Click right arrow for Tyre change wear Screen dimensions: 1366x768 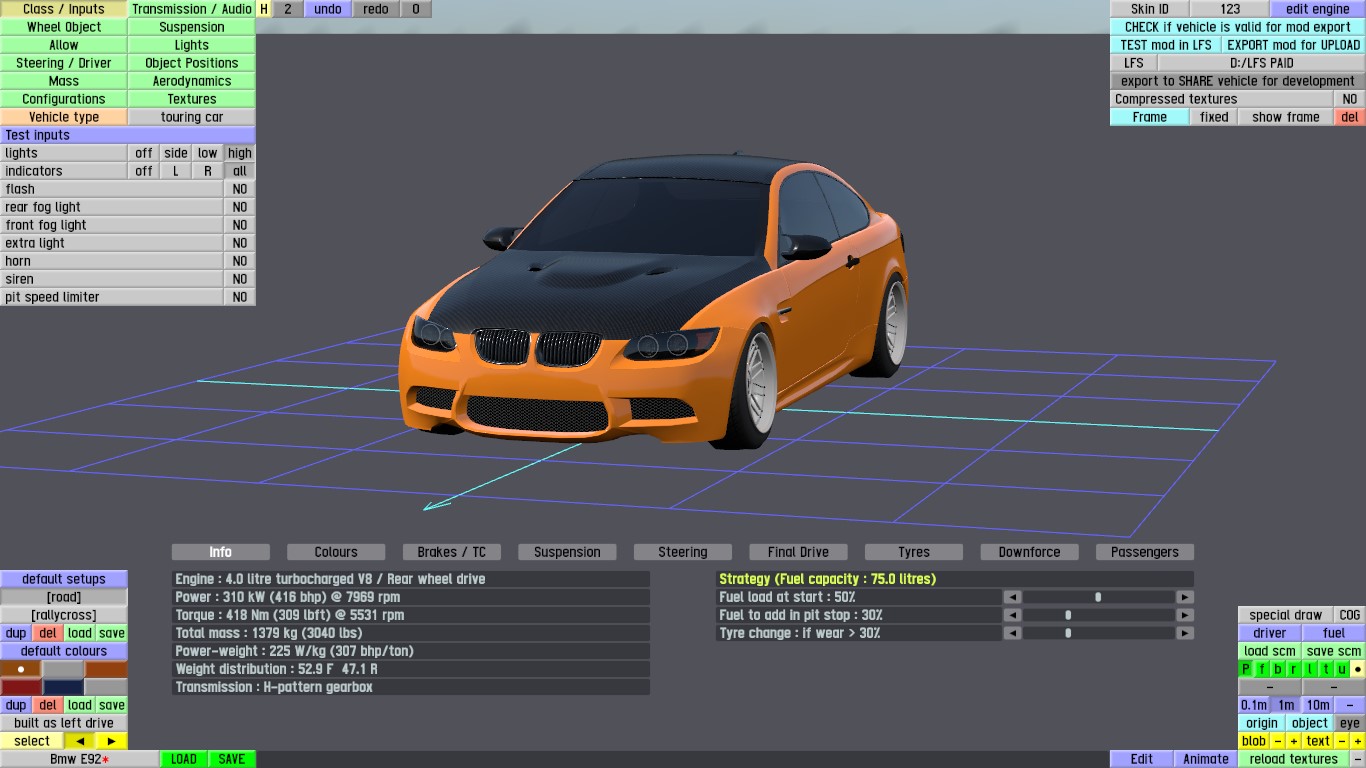[1184, 633]
